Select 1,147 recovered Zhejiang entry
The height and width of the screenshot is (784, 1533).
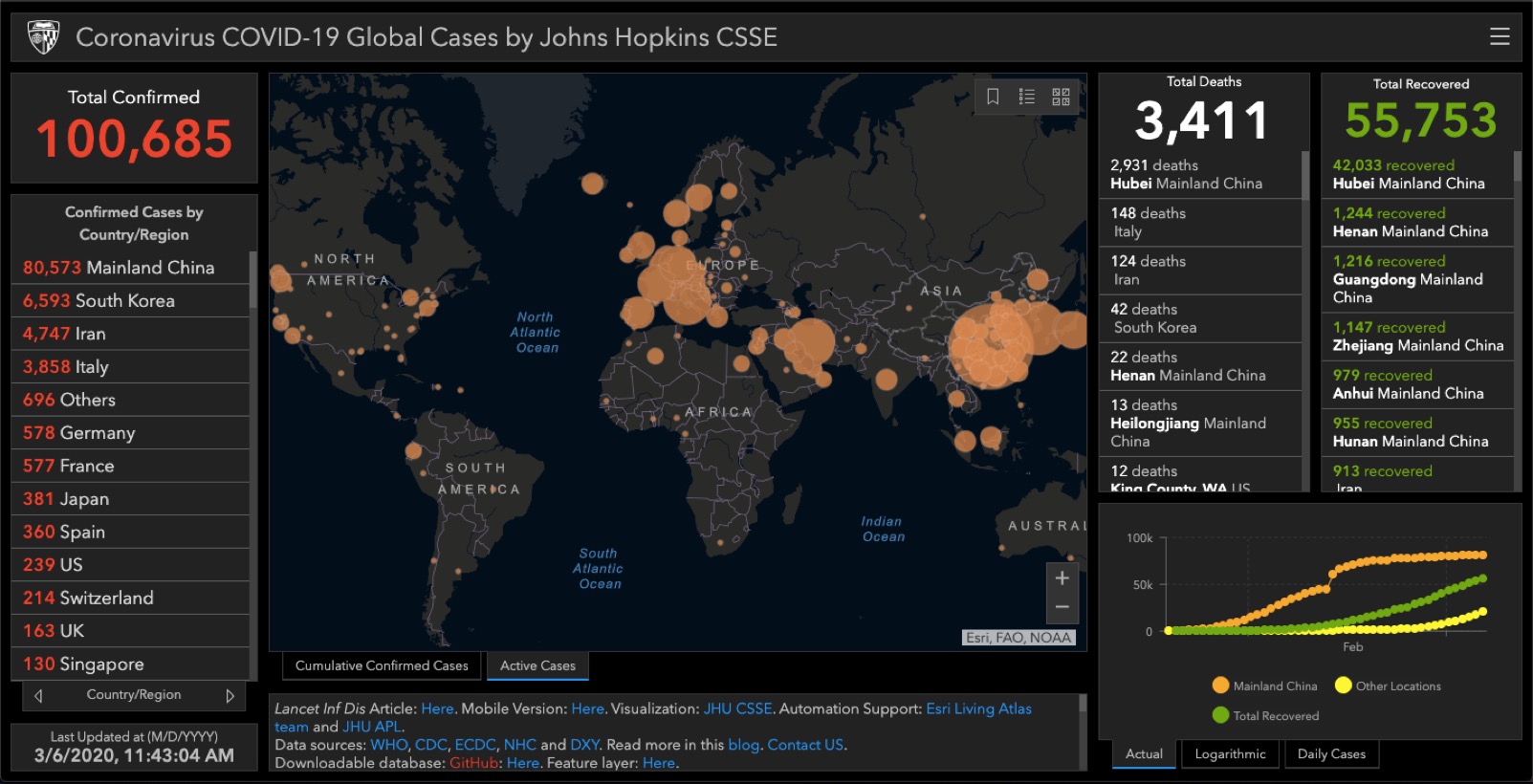pos(1417,337)
